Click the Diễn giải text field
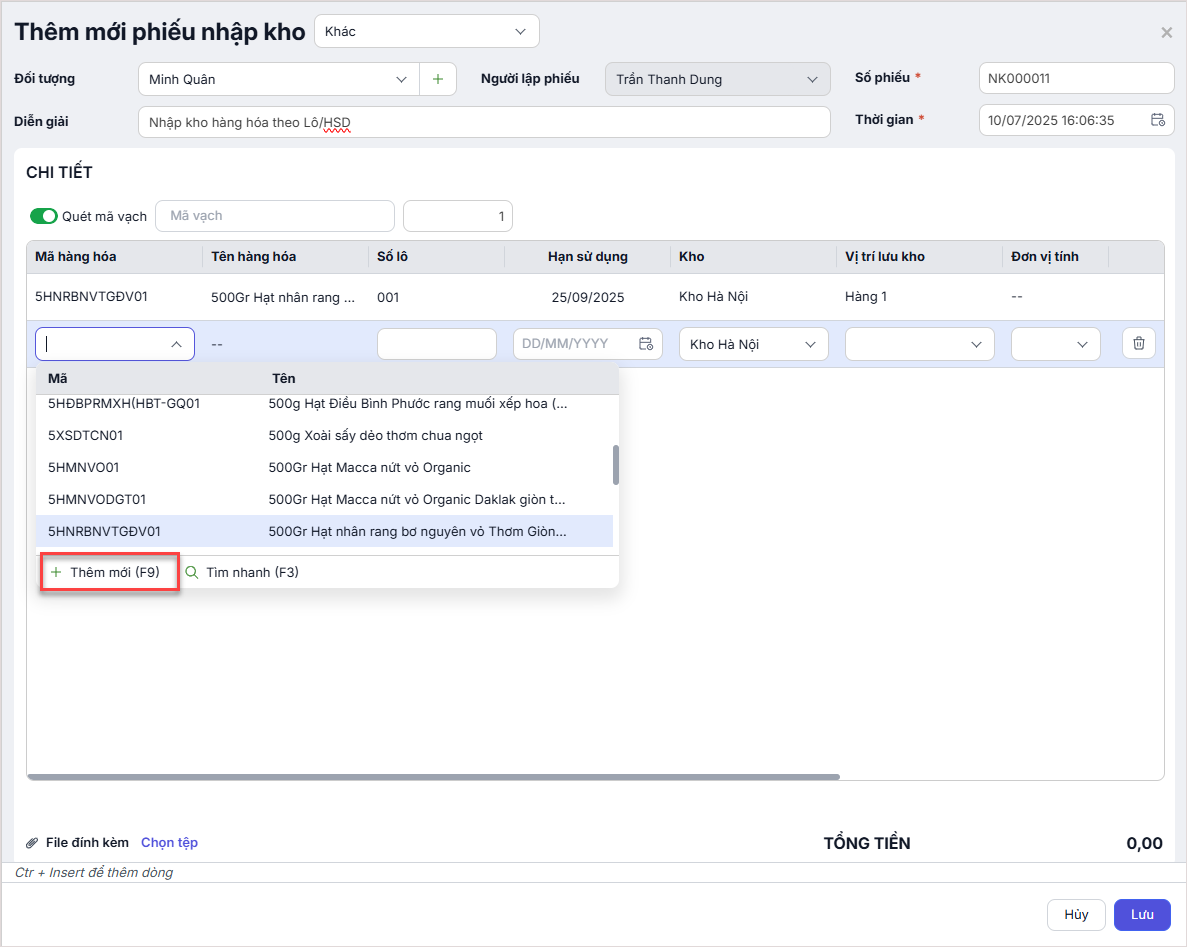Viewport: 1187px width, 947px height. [484, 122]
